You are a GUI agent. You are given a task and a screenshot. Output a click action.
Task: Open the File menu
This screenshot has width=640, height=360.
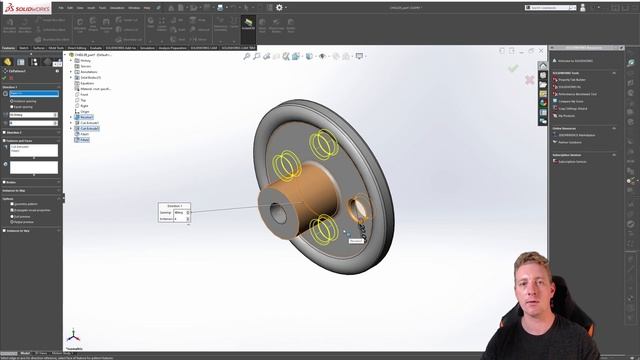[61, 8]
